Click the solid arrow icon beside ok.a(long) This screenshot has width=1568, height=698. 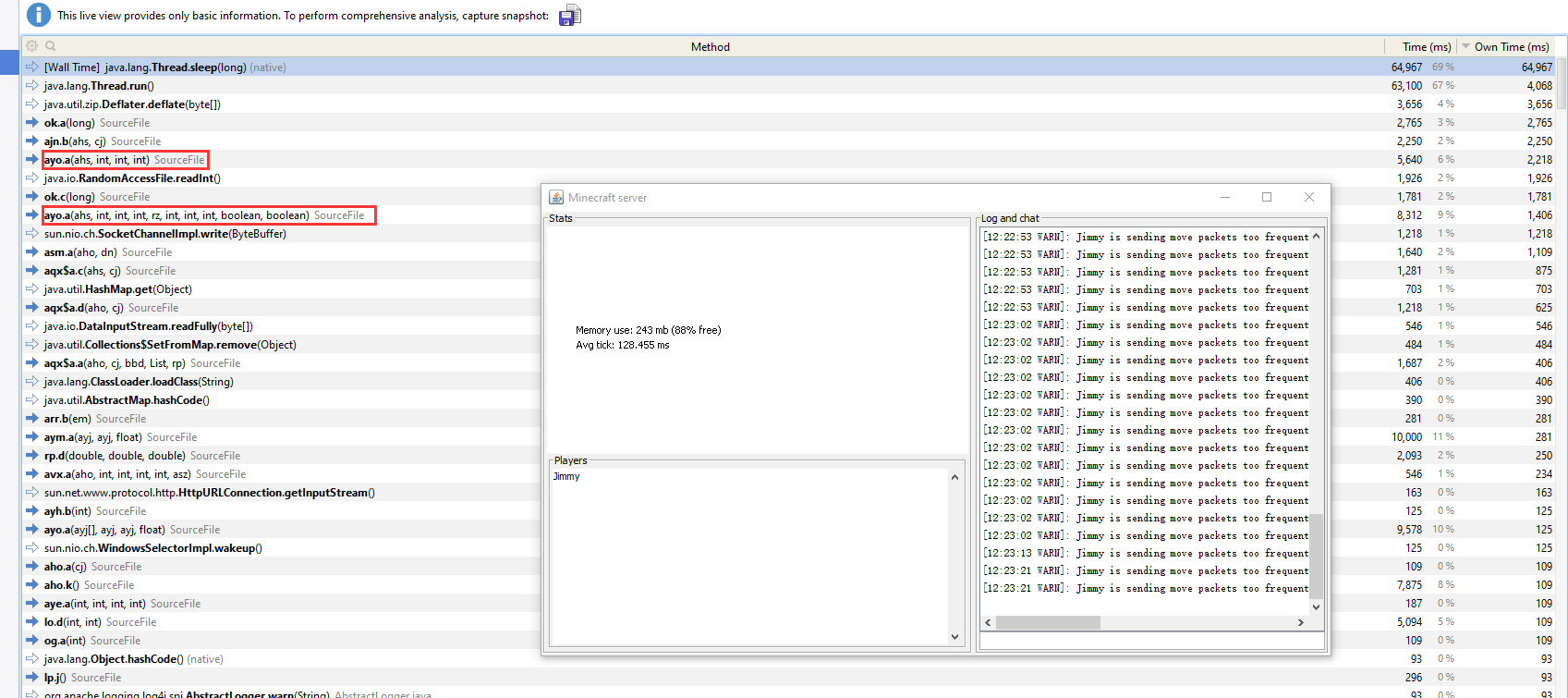coord(32,123)
